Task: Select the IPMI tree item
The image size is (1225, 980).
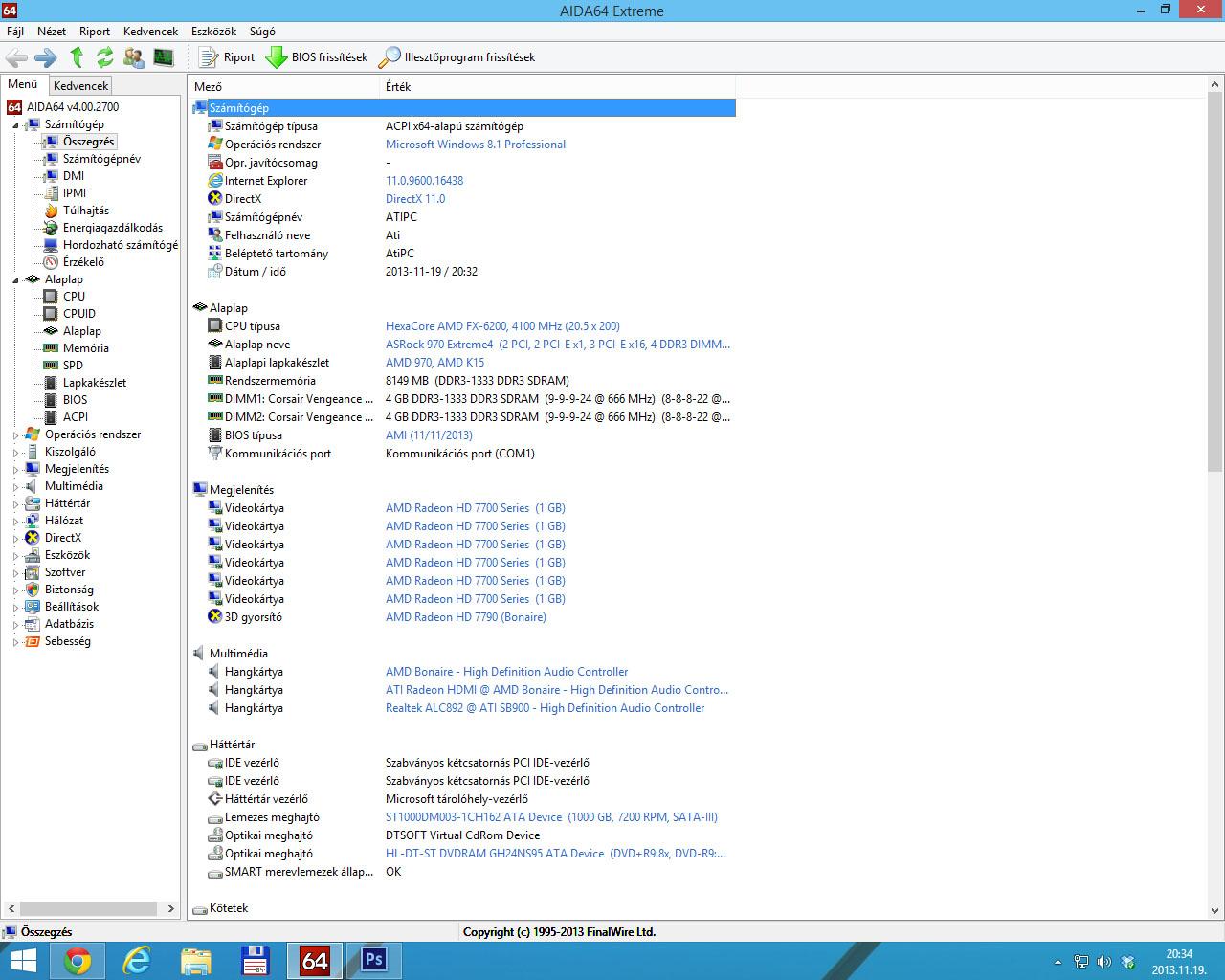Action: tap(75, 192)
